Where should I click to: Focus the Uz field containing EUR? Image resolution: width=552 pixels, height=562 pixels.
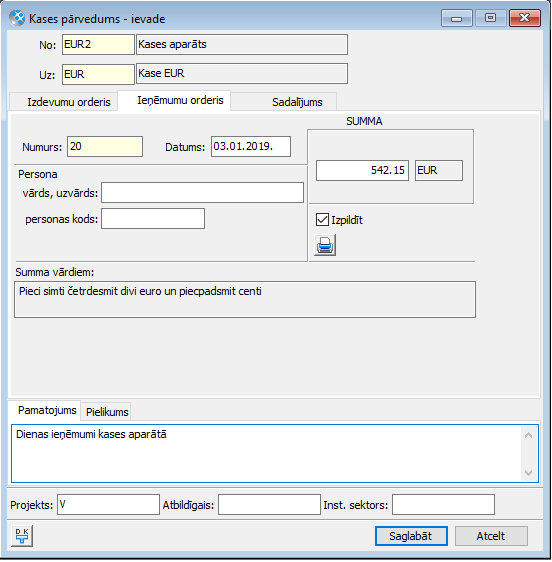(98, 74)
